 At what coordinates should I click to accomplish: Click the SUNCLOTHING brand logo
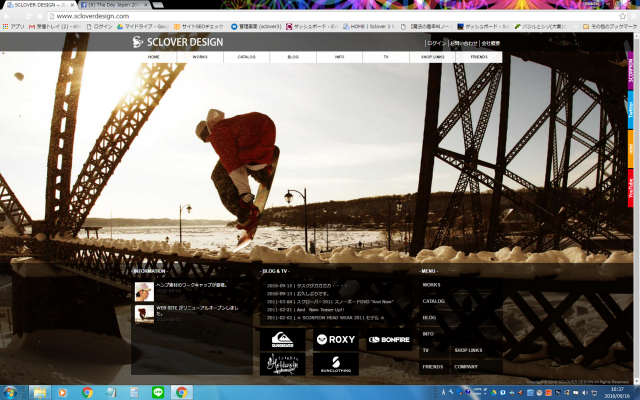point(336,364)
